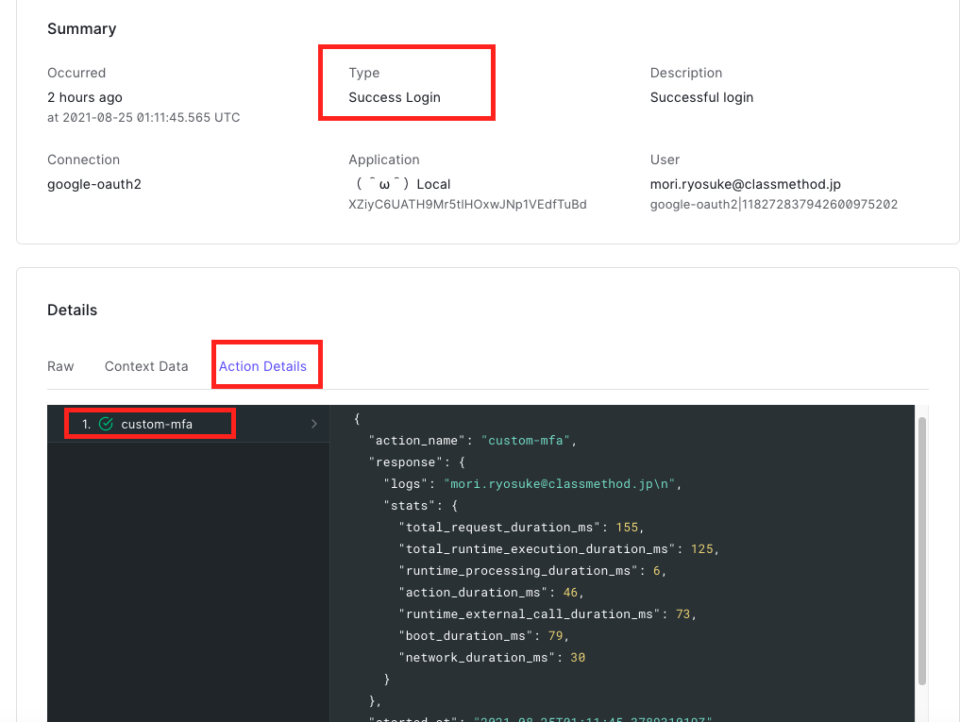960x722 pixels.
Task: Click the chevron arrow next to custom-mfa
Action: click(313, 423)
